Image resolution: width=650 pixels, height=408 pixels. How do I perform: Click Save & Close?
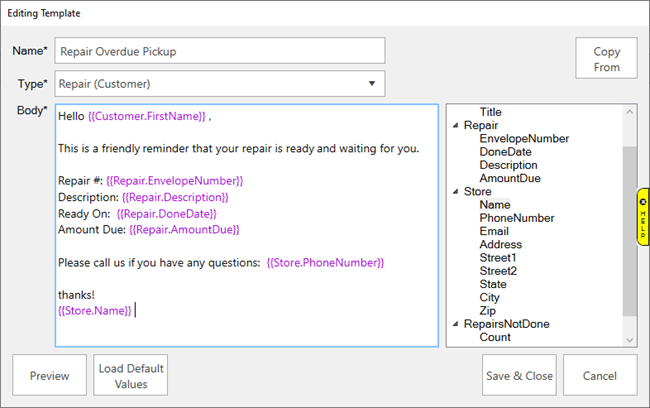519,376
